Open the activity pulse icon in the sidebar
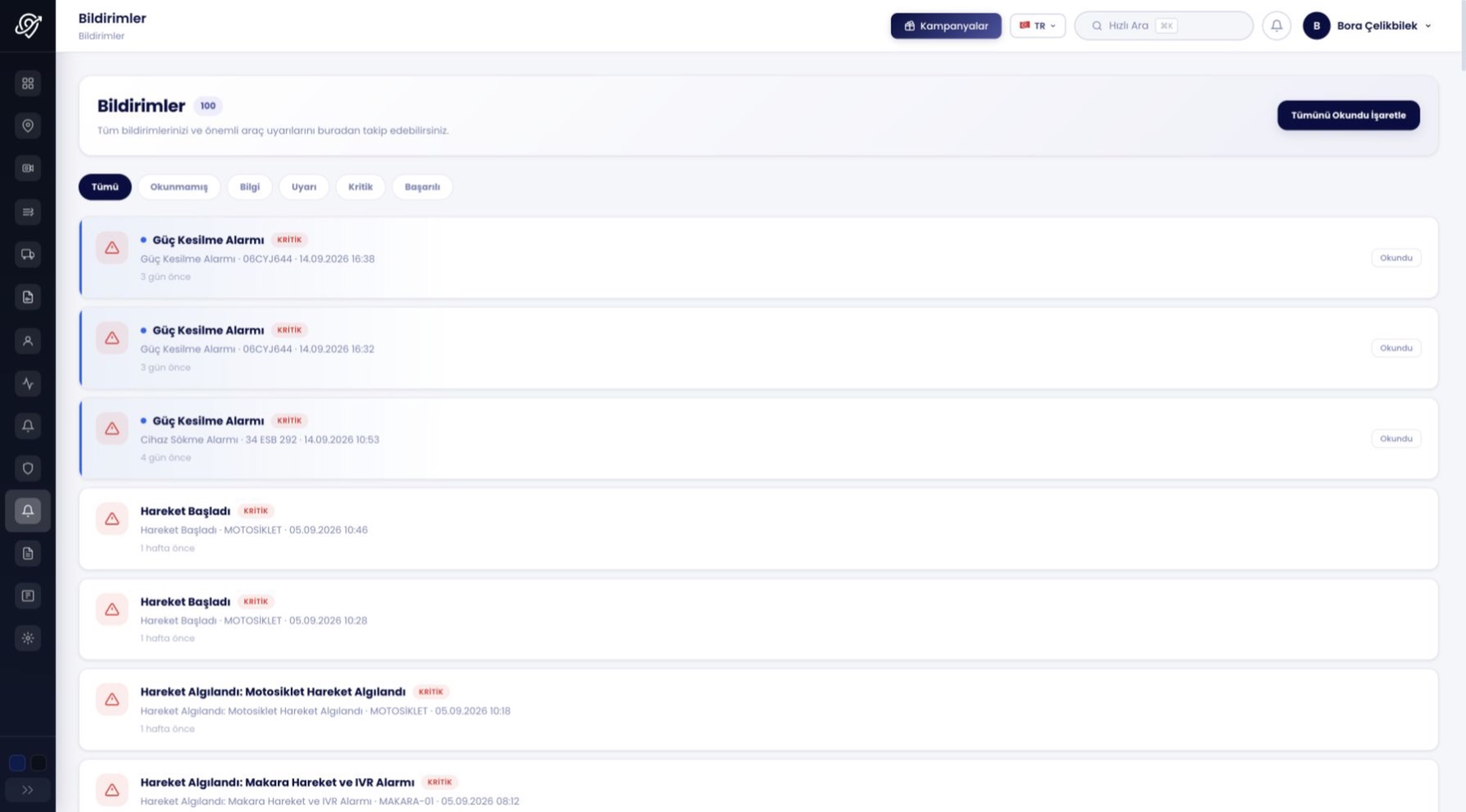 coord(28,383)
